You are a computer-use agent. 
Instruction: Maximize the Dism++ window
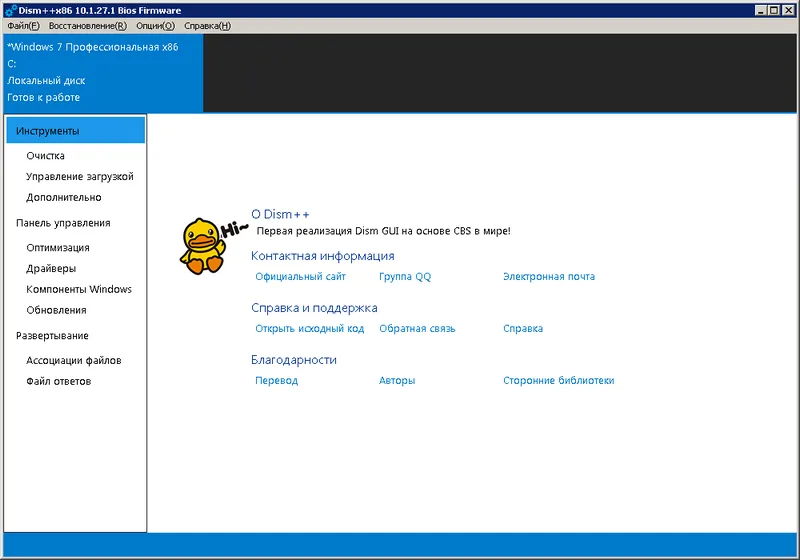[x=773, y=10]
